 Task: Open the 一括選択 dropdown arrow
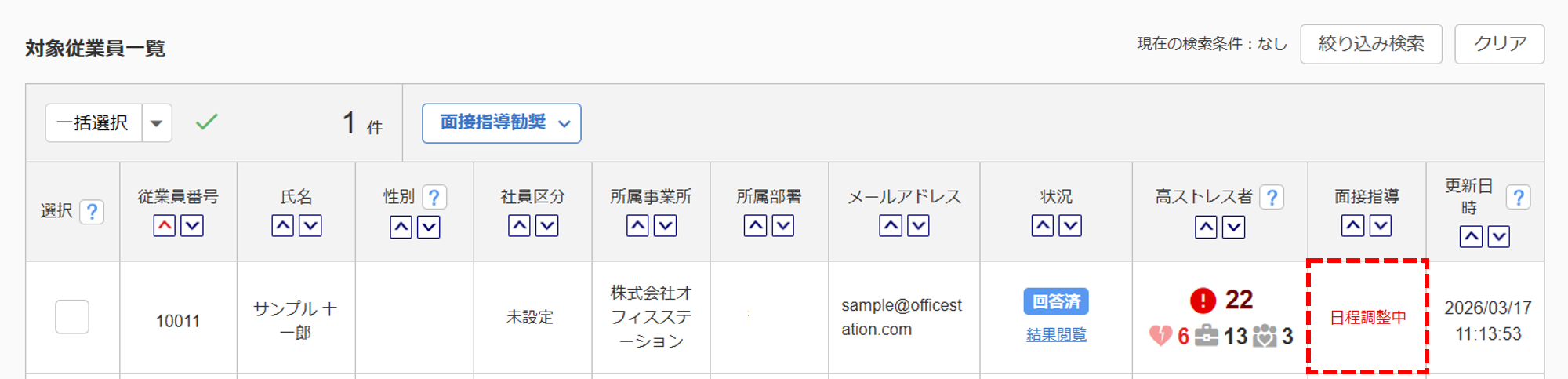coord(157,123)
